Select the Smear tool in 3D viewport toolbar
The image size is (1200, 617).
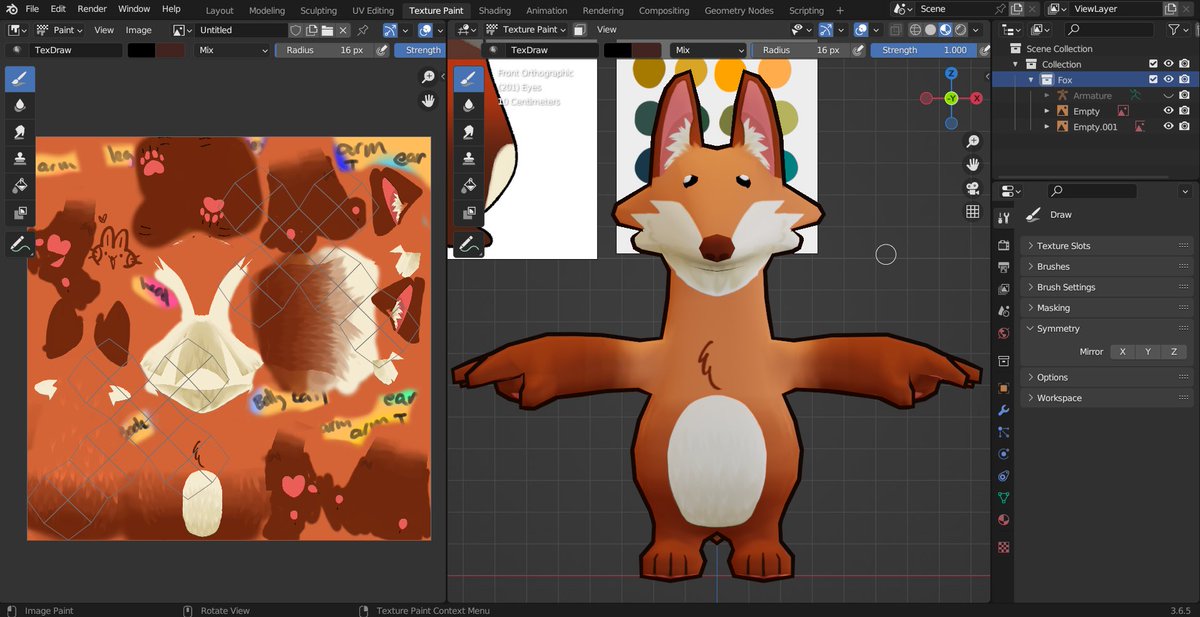[468, 132]
